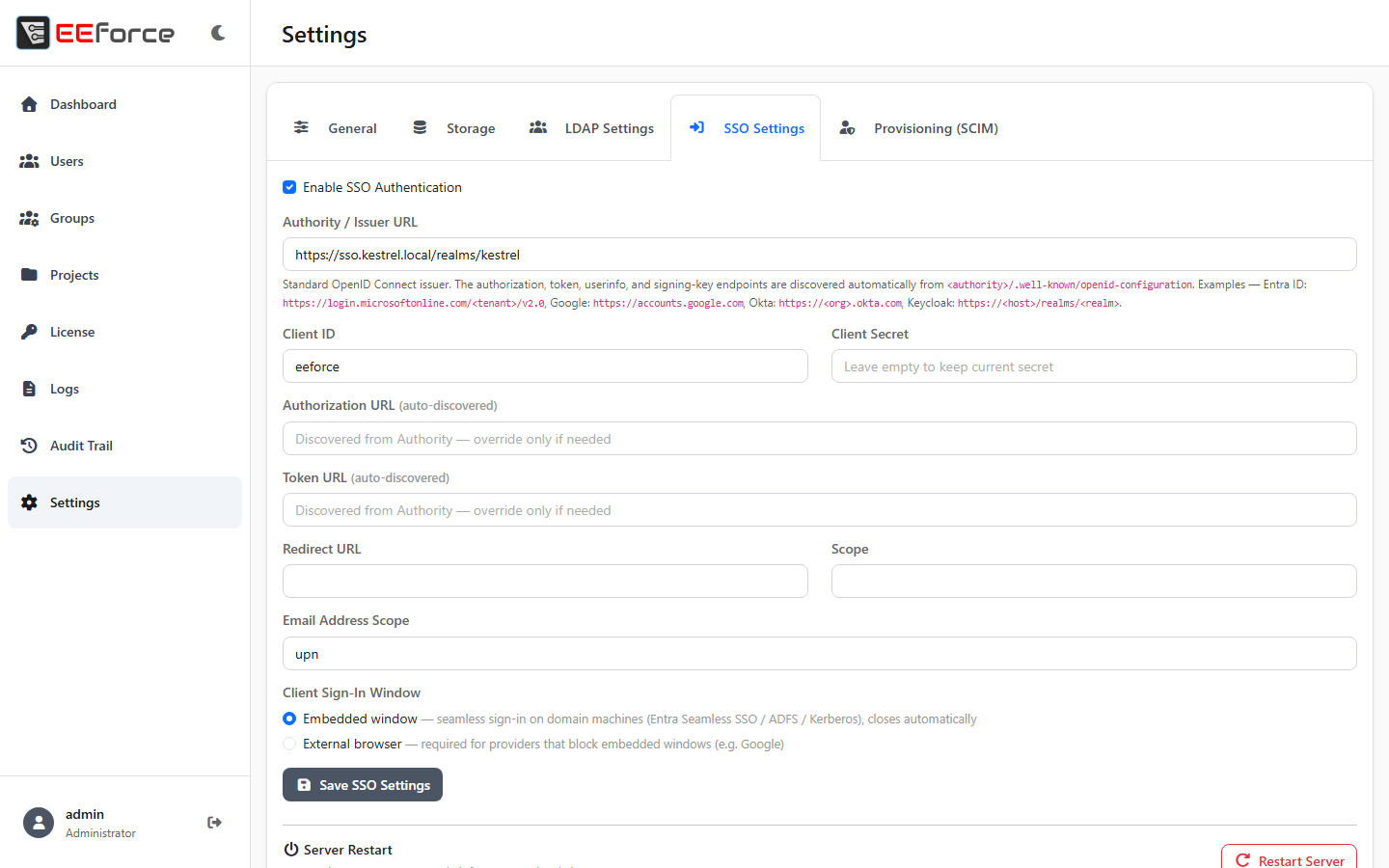1389x868 pixels.
Task: Click Save SSO Settings button
Action: point(363,785)
